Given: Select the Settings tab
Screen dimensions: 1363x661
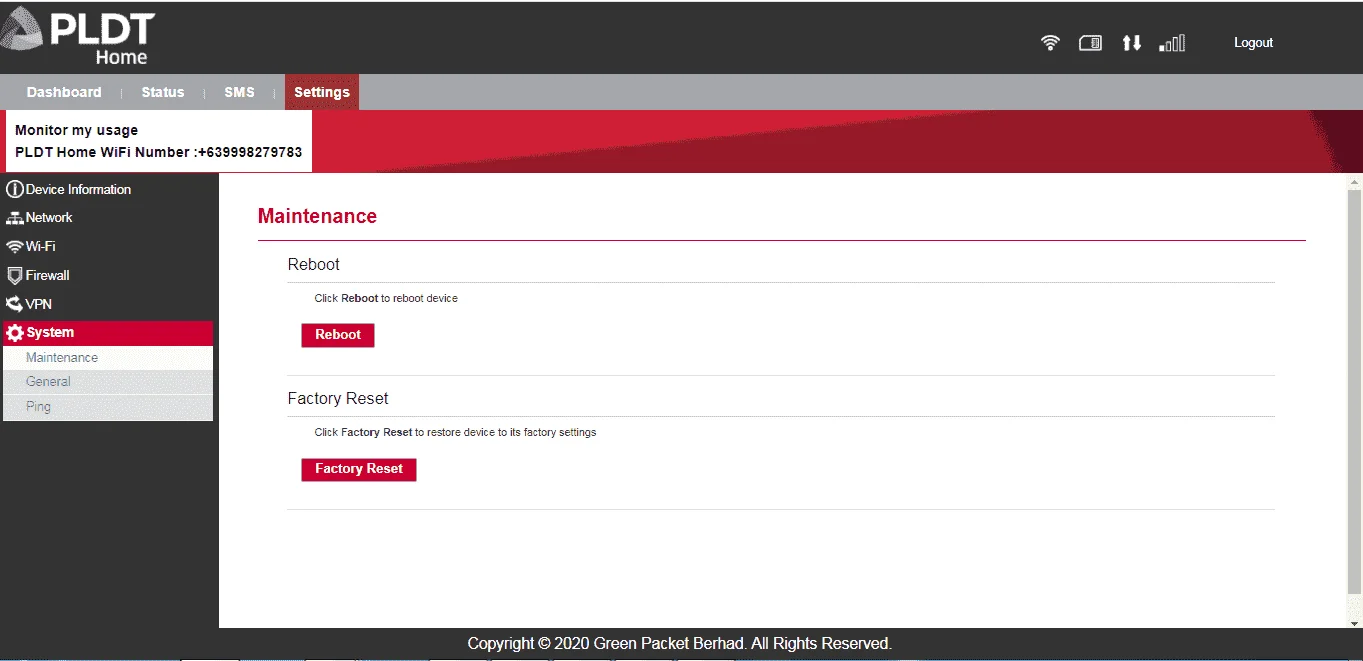Looking at the screenshot, I should (x=322, y=92).
